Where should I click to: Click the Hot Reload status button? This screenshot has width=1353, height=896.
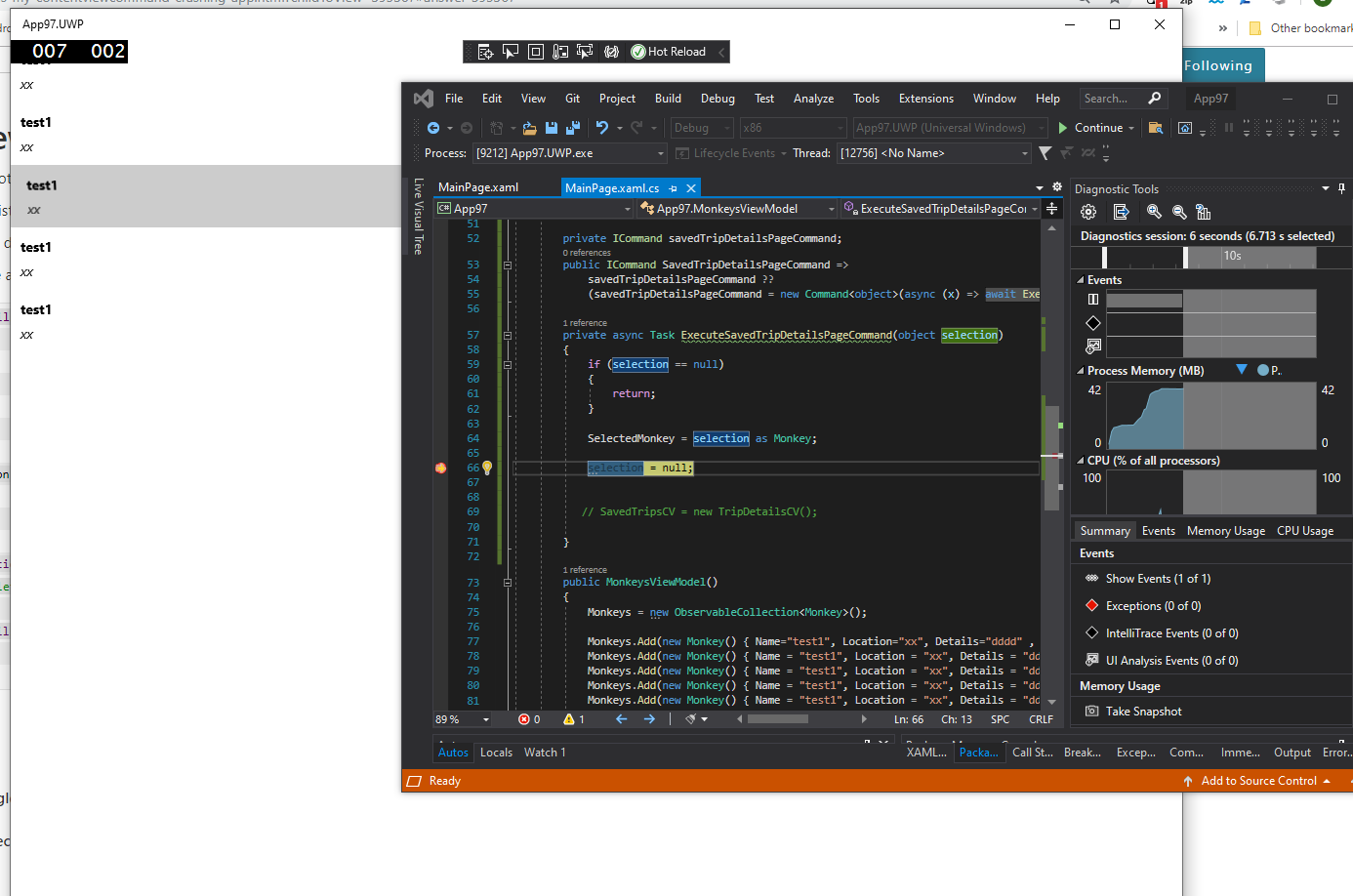pyautogui.click(x=669, y=52)
